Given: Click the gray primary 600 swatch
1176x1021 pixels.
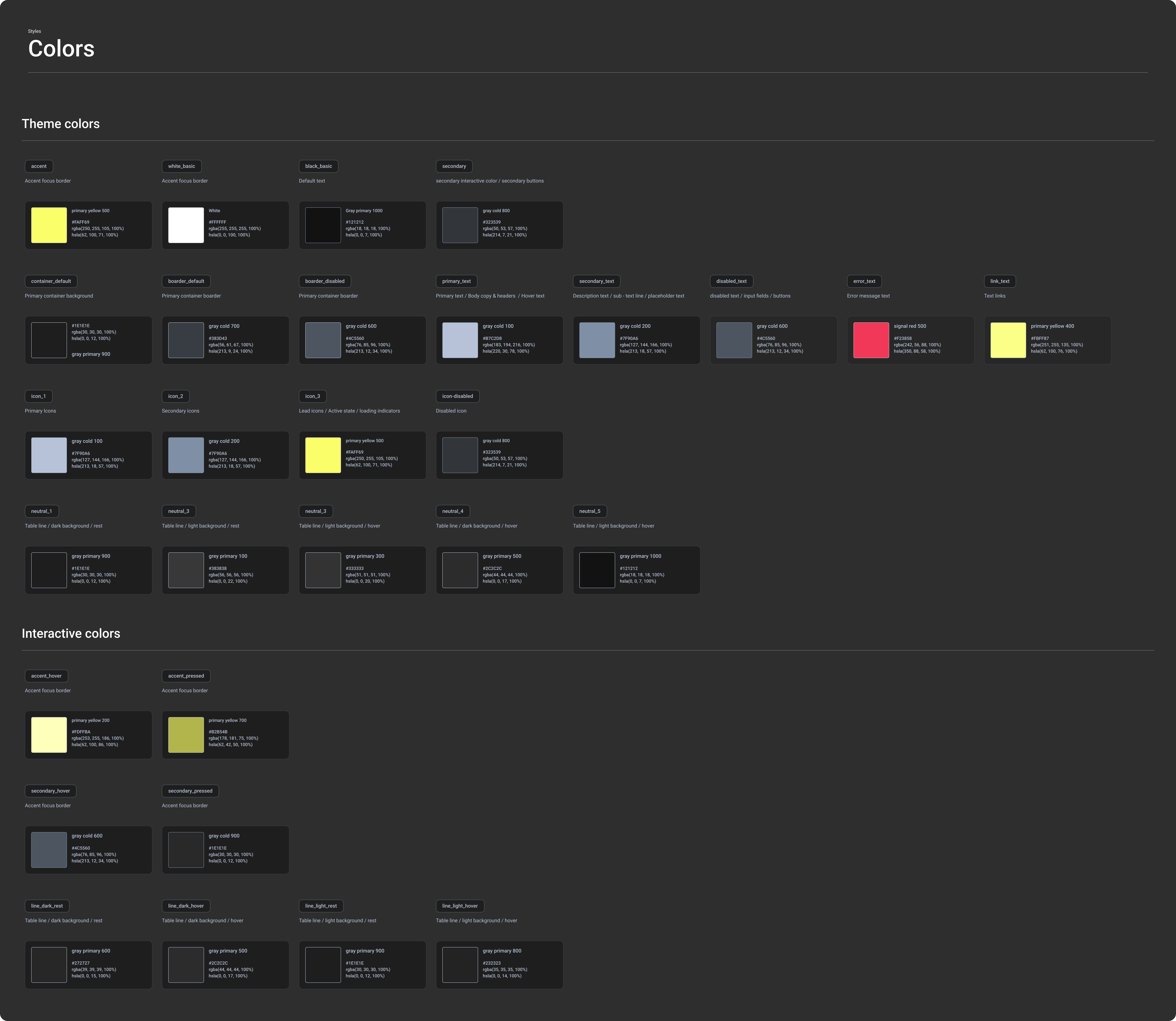Looking at the screenshot, I should [x=49, y=965].
